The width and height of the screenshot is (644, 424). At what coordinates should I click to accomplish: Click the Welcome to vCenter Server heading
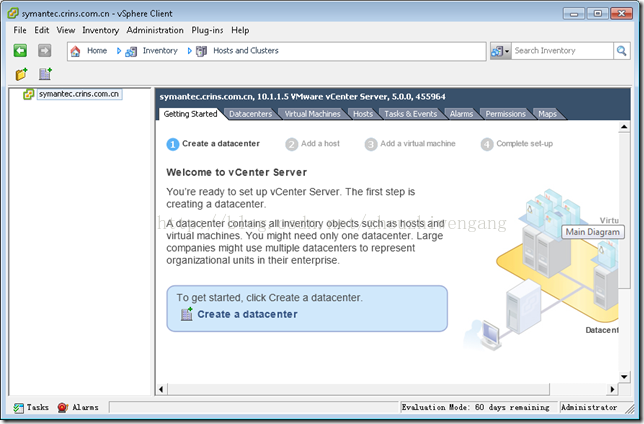click(237, 172)
